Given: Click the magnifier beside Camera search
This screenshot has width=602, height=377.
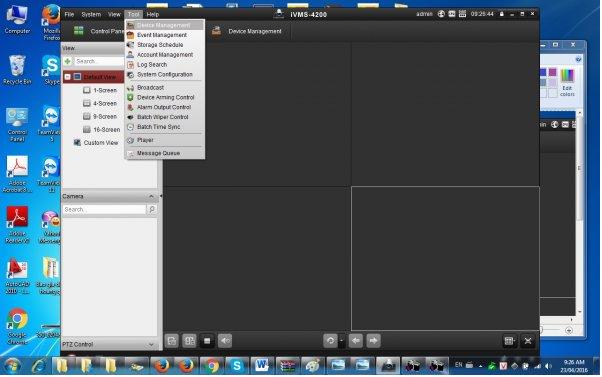Looking at the screenshot, I should pyautogui.click(x=152, y=209).
